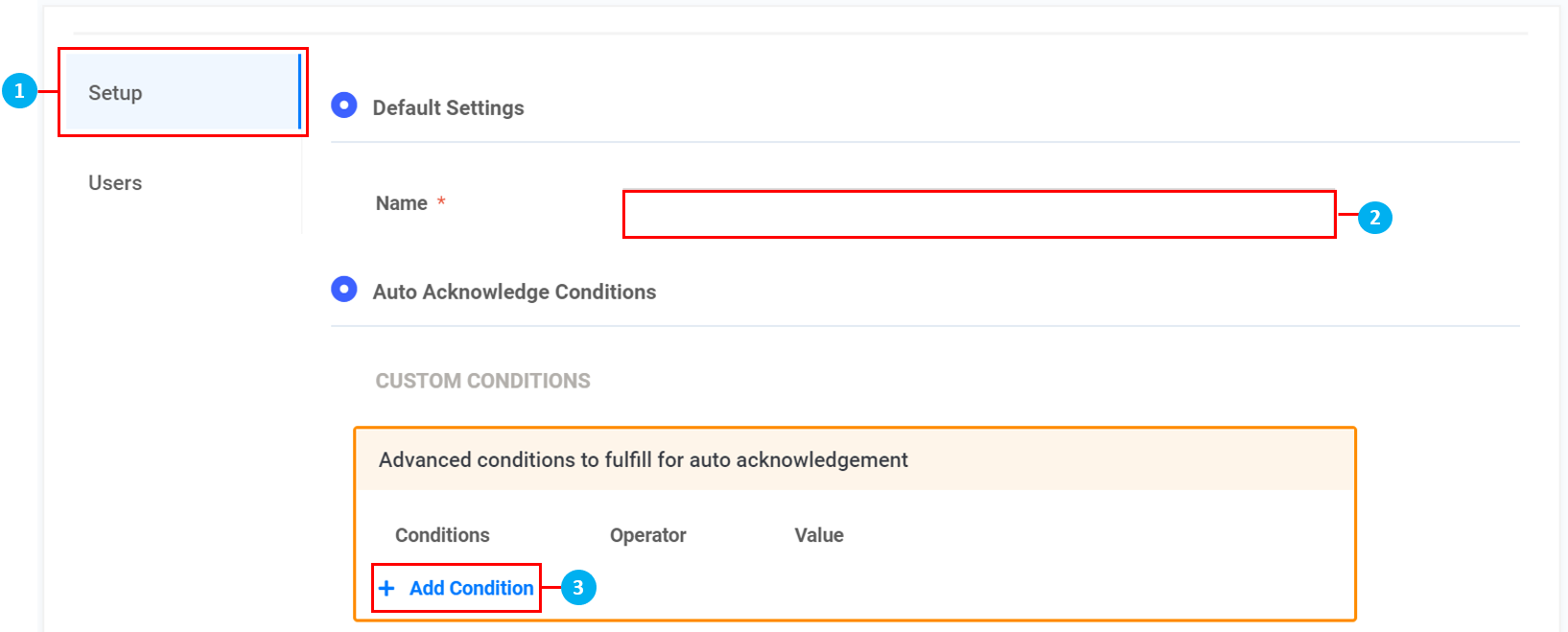Click the Default Settings circle icon
The image size is (1568, 632).
(343, 105)
